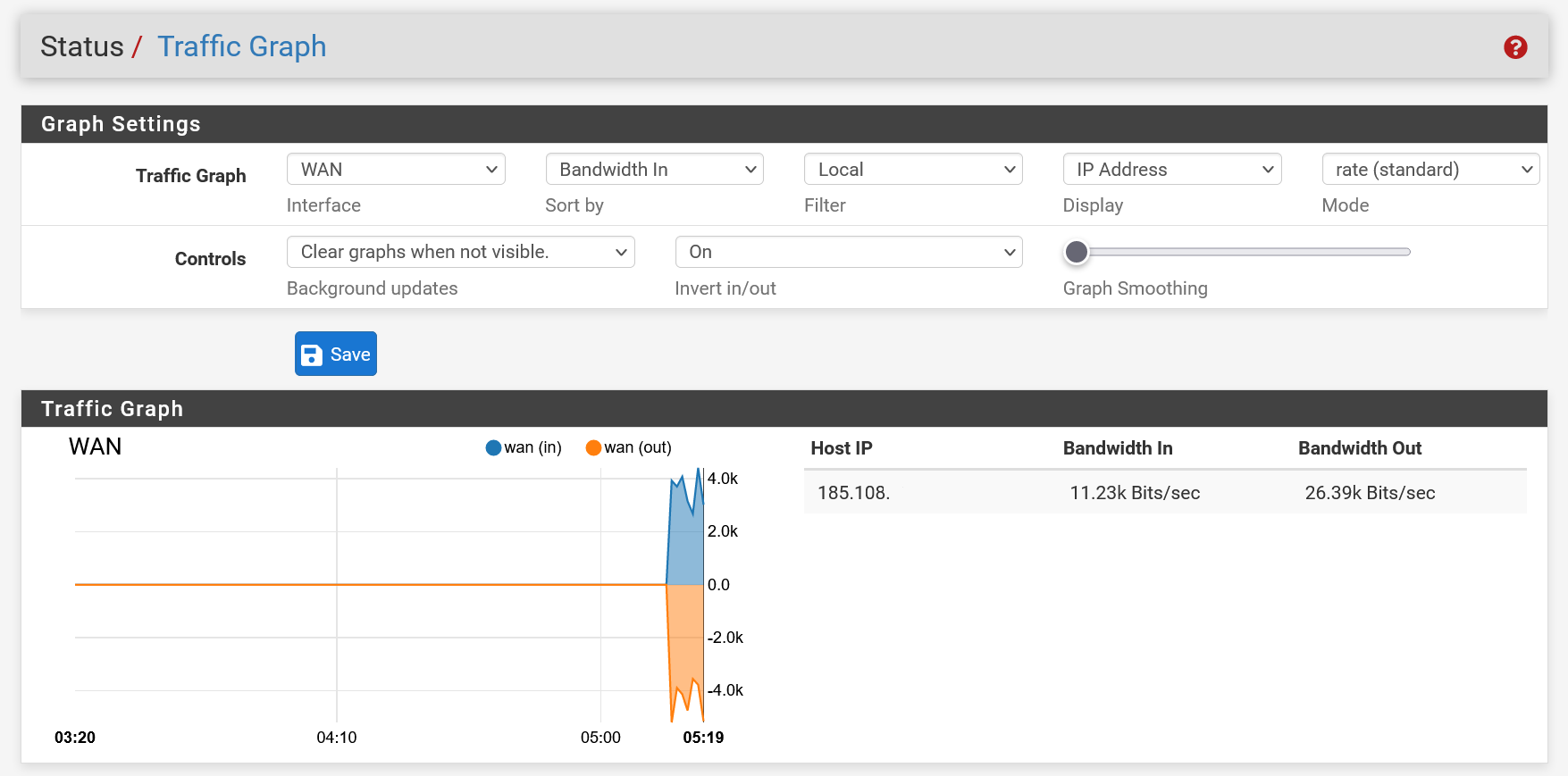Click the 26.39k Bits/sec value
Screen dimensions: 1568x776
coord(1370,493)
